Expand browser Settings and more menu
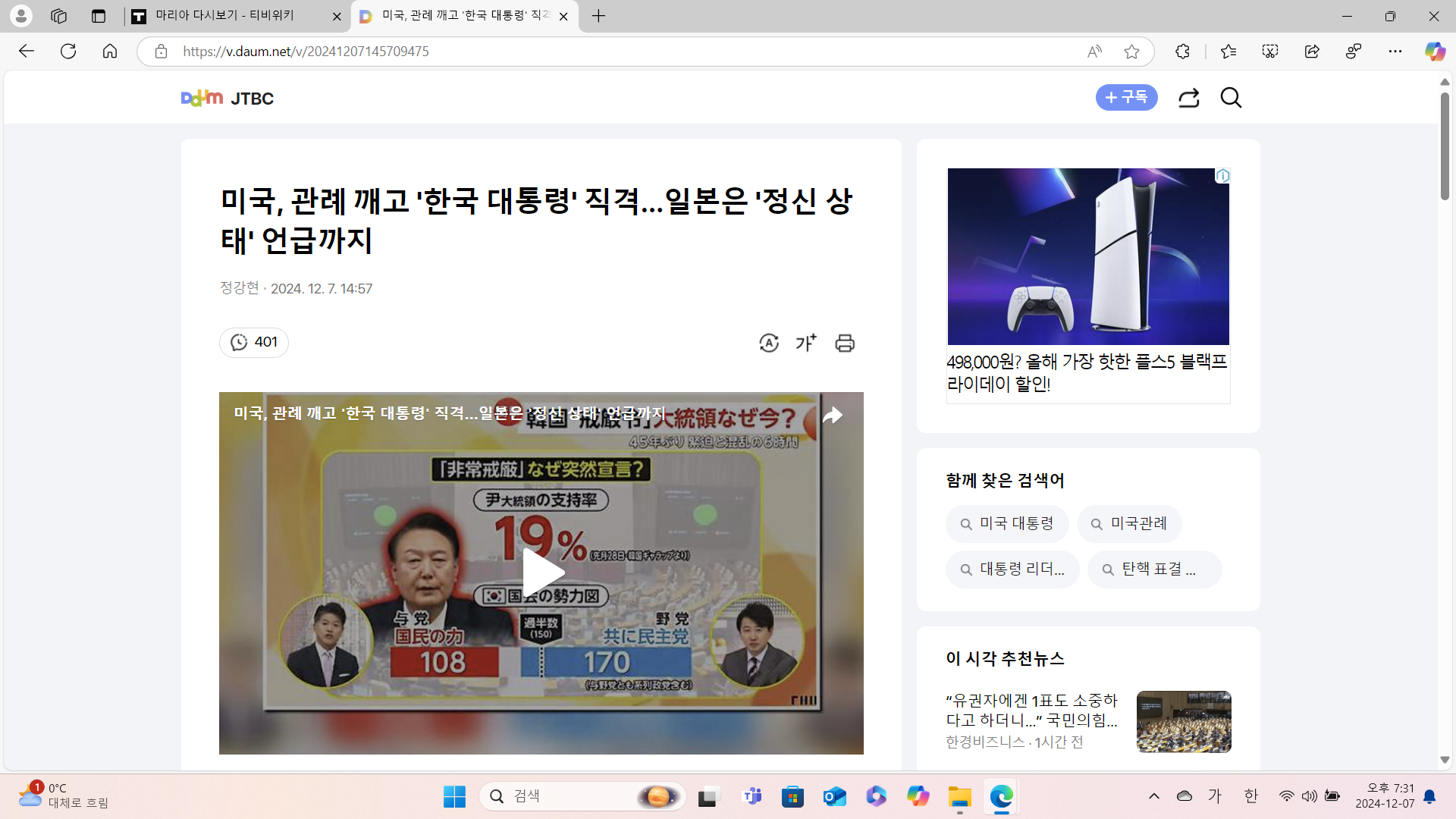 1395,52
